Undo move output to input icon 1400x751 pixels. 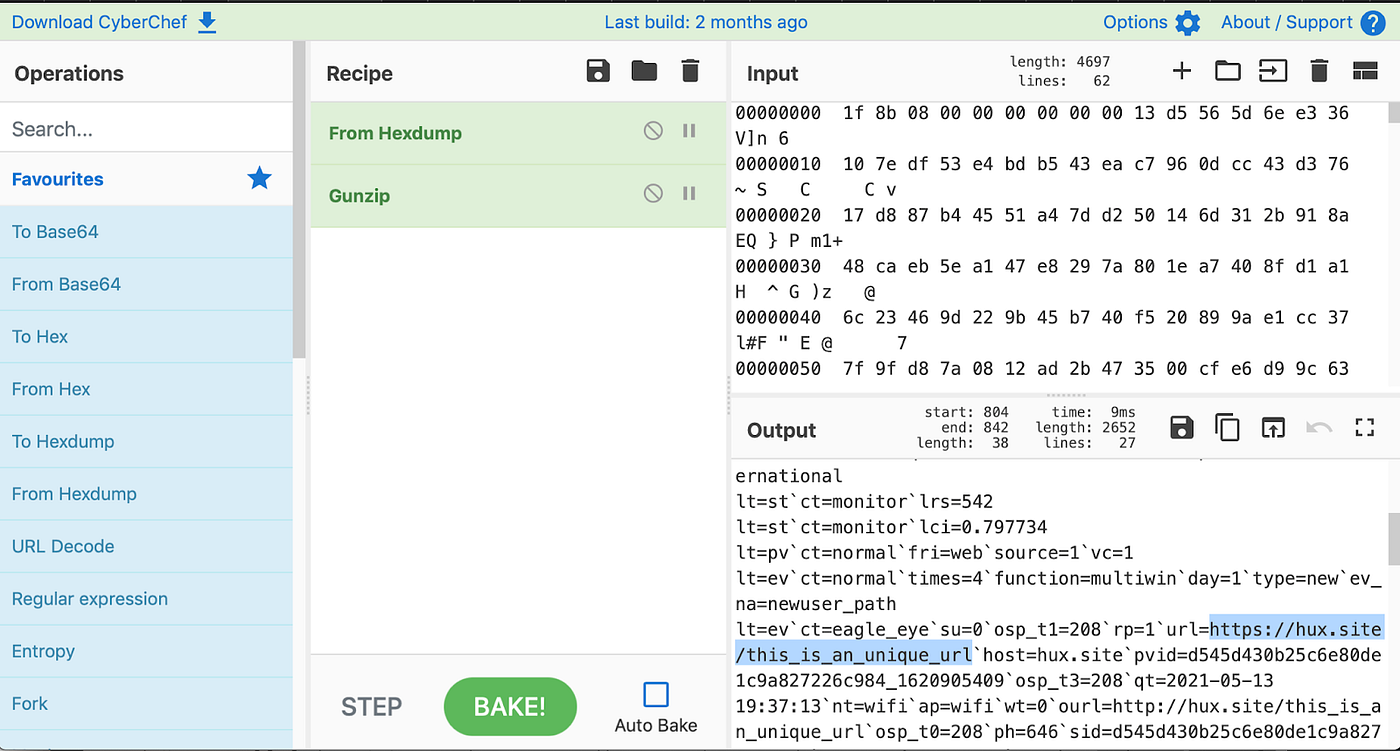(x=1319, y=428)
